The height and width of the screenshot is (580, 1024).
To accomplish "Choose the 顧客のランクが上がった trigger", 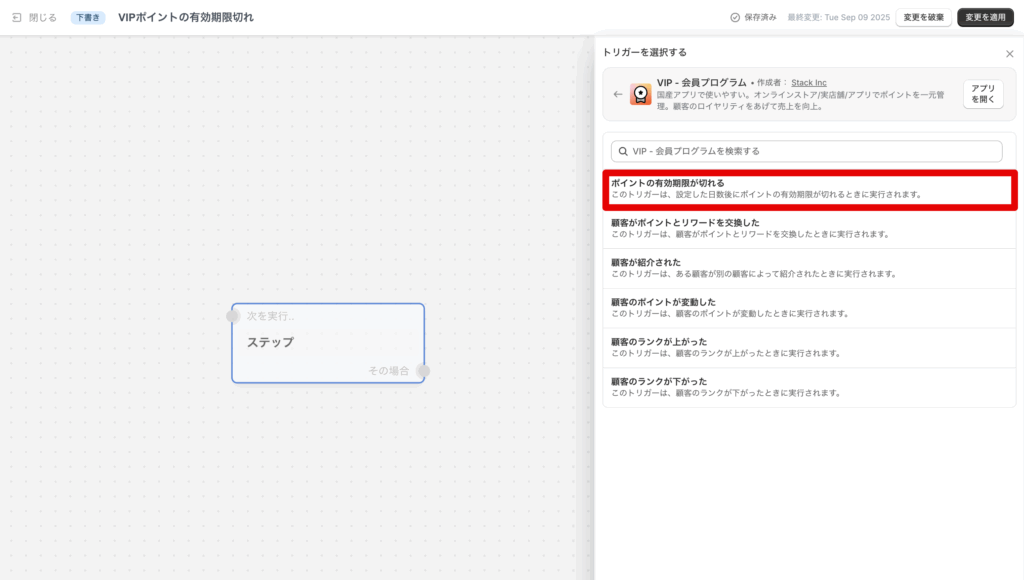I will click(810, 347).
